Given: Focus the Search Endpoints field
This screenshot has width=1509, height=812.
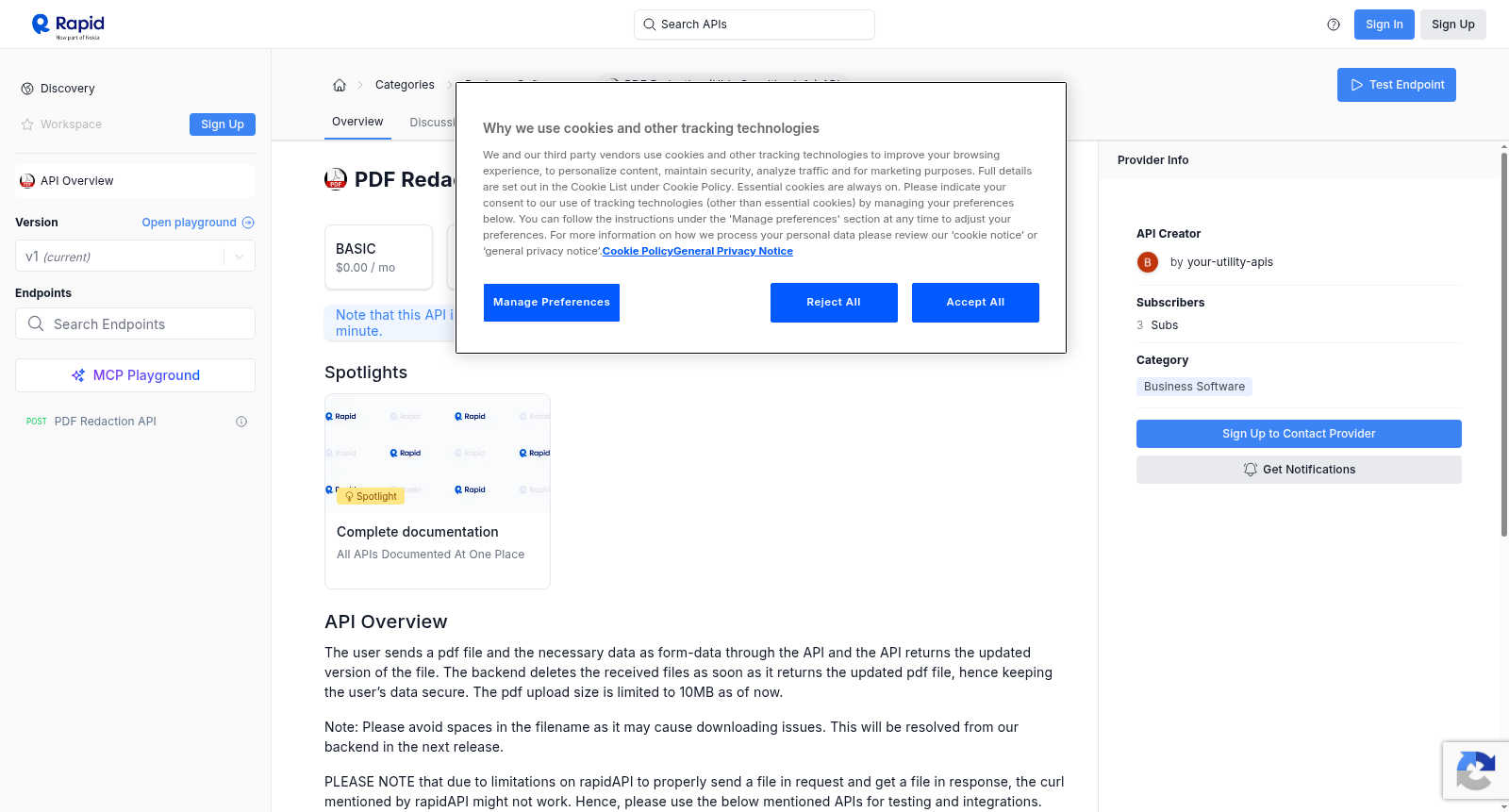Looking at the screenshot, I should 135,323.
